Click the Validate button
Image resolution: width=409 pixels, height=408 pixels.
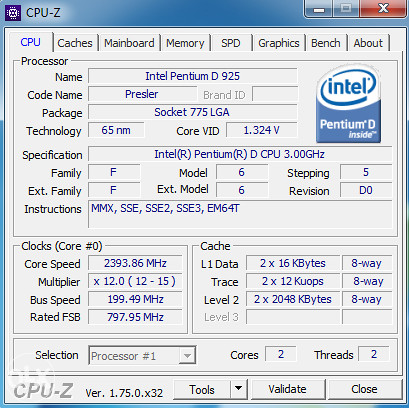(x=287, y=389)
